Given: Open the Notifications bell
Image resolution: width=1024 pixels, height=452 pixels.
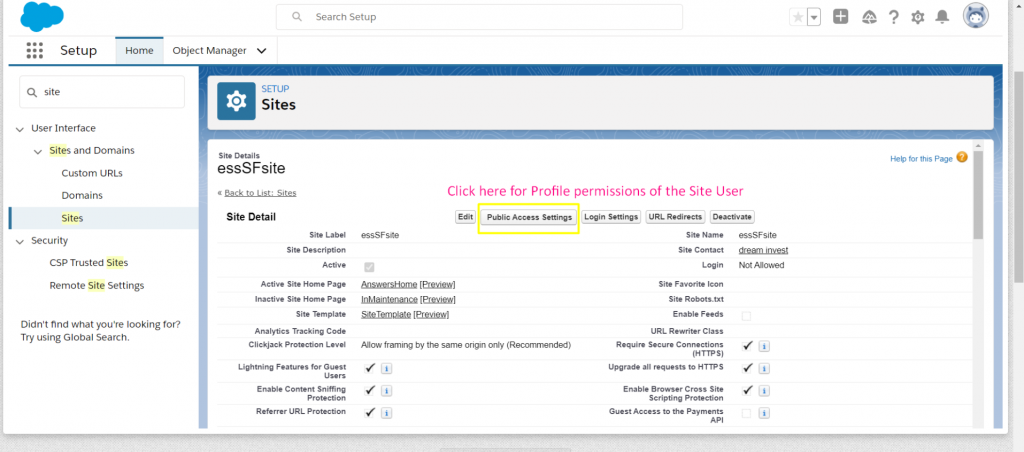Looking at the screenshot, I should 942,17.
